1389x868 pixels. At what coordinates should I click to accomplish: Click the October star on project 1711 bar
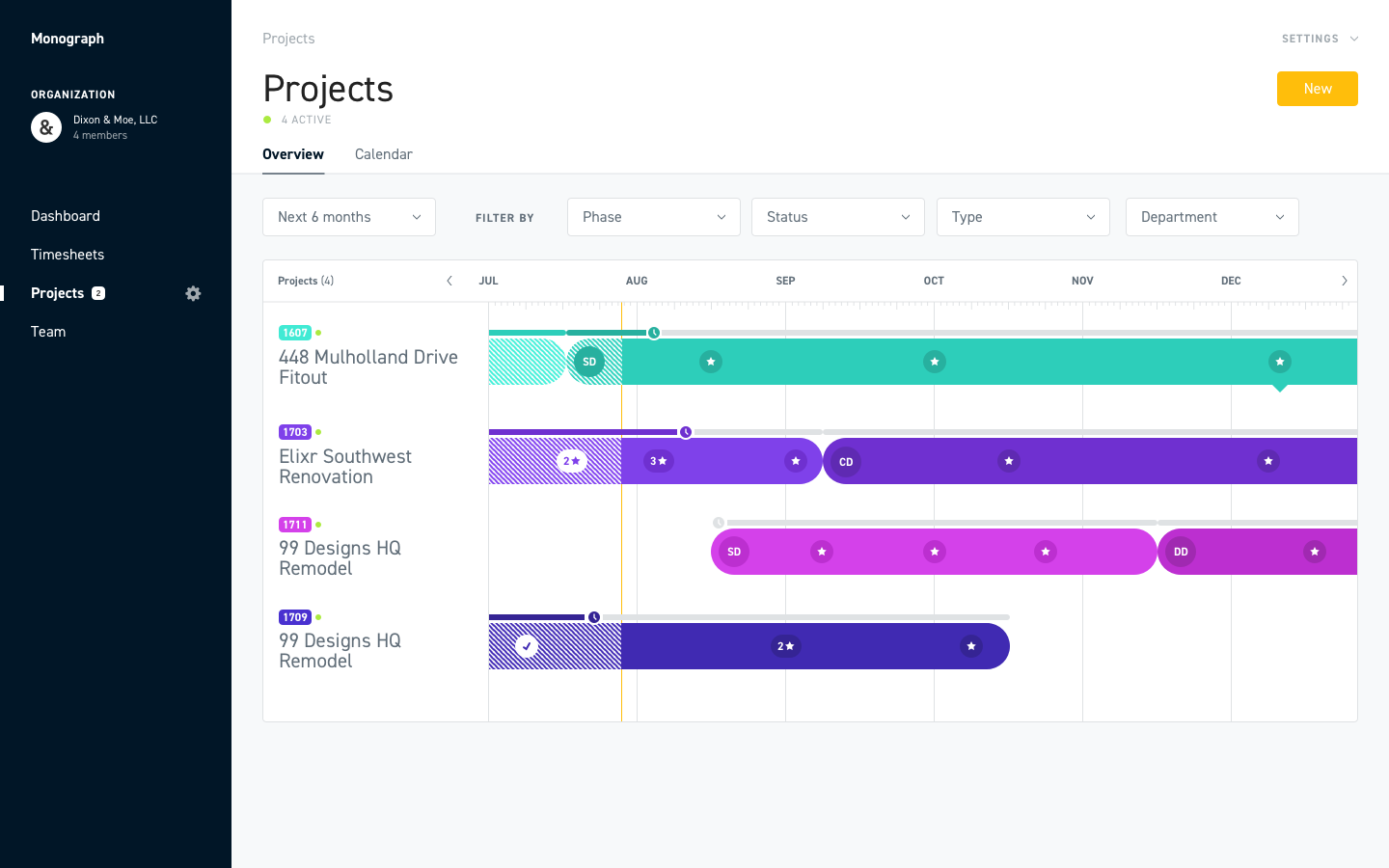(935, 552)
